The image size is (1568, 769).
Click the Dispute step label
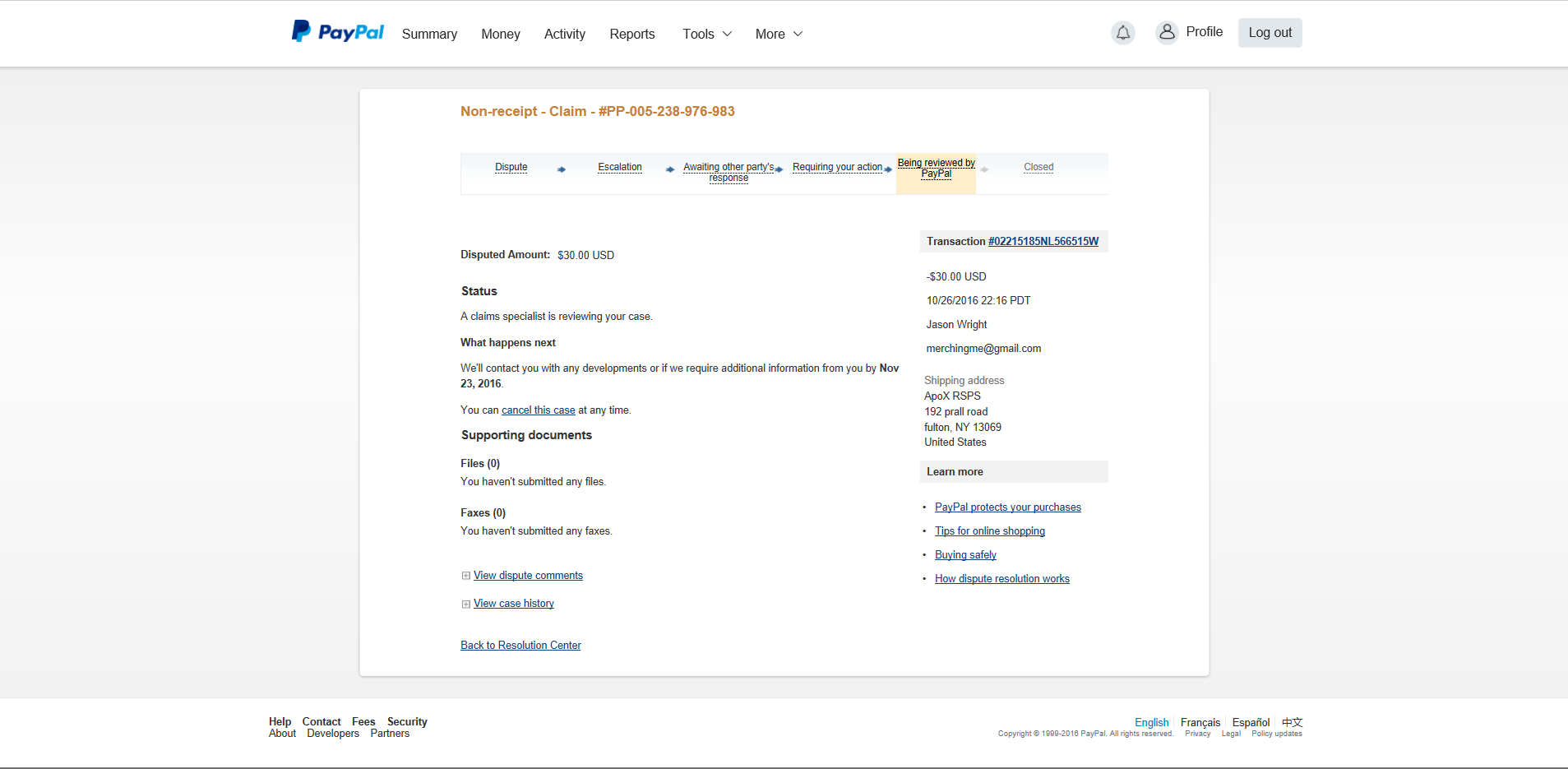tap(511, 167)
